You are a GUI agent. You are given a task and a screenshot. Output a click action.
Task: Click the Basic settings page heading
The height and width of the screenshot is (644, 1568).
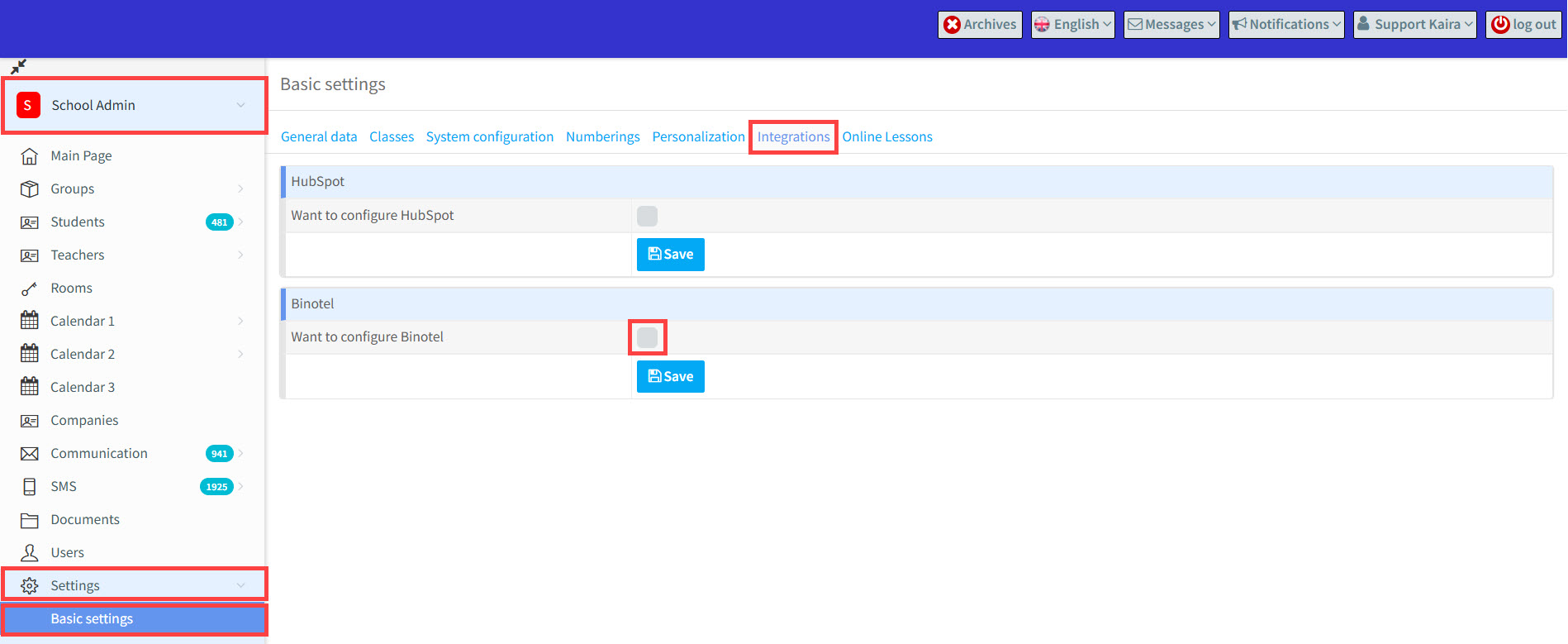pyautogui.click(x=333, y=84)
